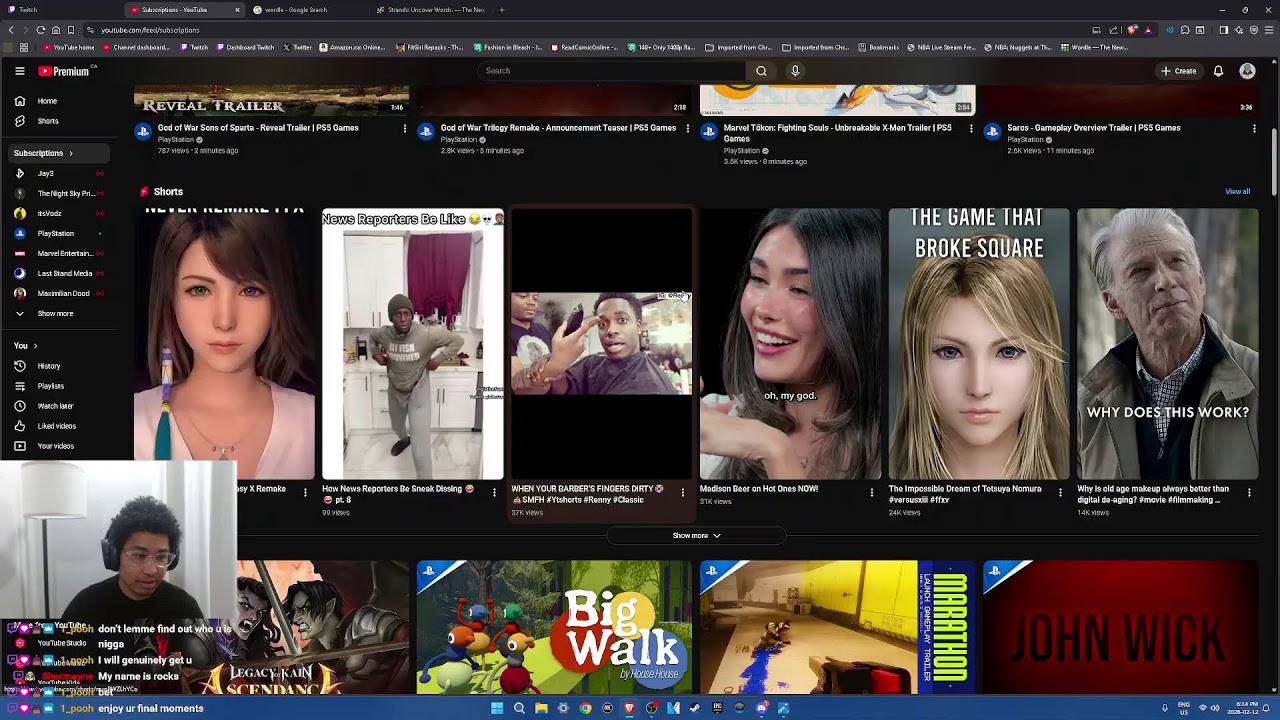
Task: Open the PlayStation channel in the sidebar
Action: click(58, 233)
